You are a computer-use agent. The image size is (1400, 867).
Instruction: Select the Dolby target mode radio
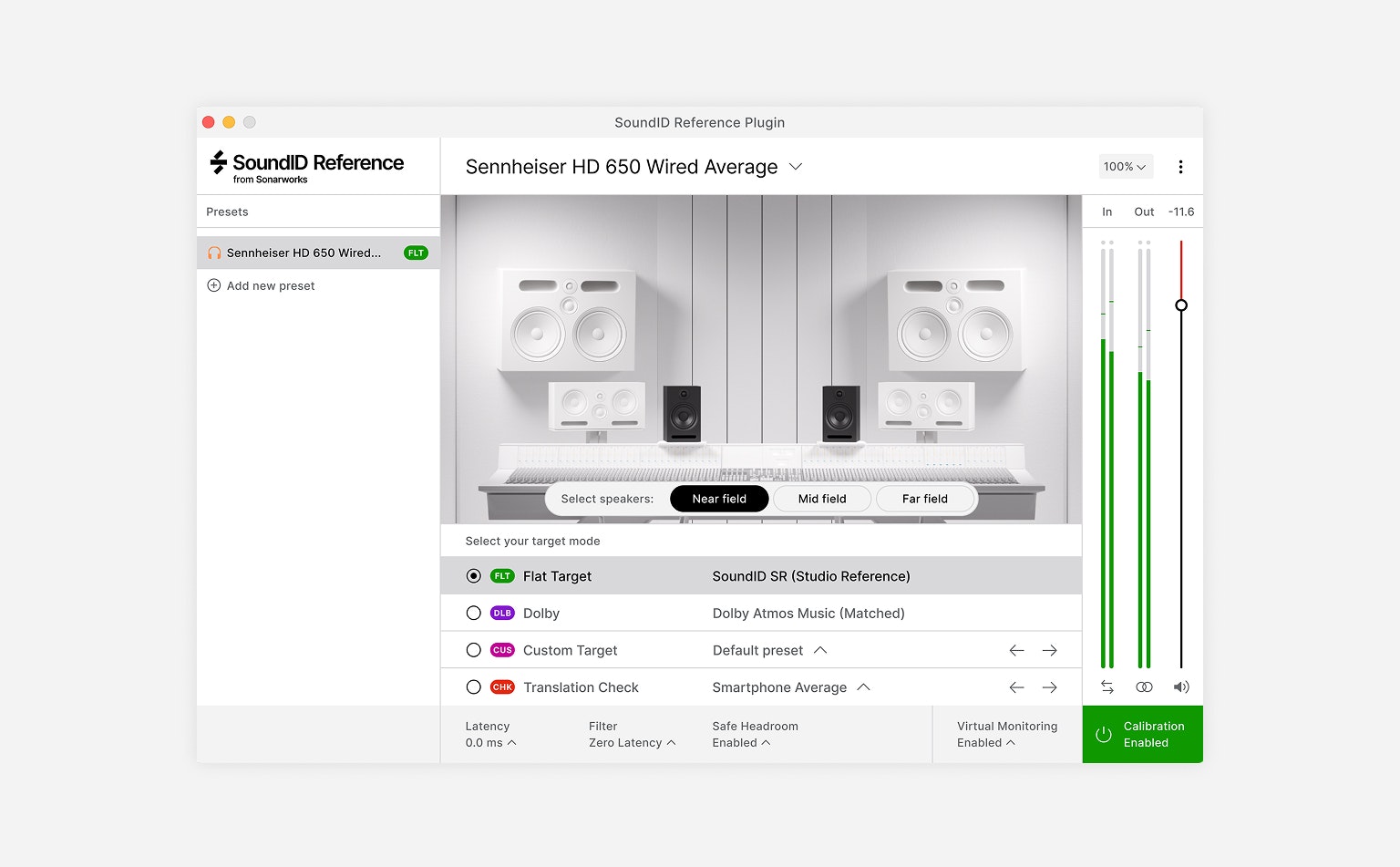pos(473,614)
